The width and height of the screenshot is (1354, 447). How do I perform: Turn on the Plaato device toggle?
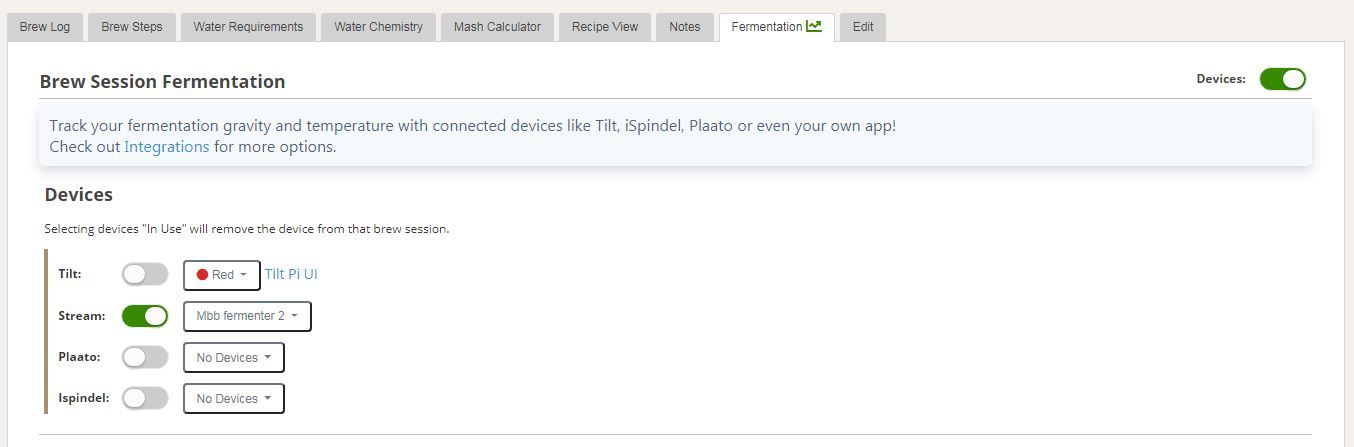[x=145, y=357]
